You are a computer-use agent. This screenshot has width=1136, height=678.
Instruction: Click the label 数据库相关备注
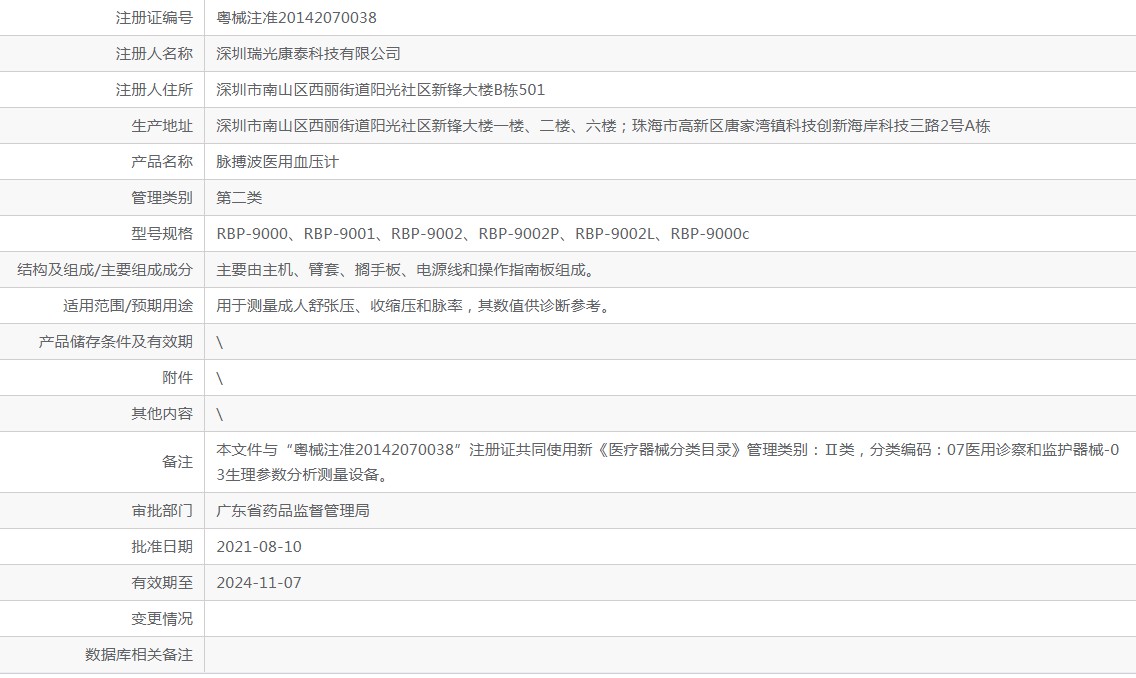[139, 655]
